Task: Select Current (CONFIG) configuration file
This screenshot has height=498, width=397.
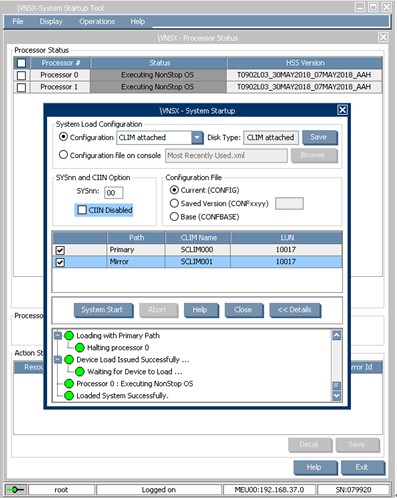Action: tap(174, 190)
